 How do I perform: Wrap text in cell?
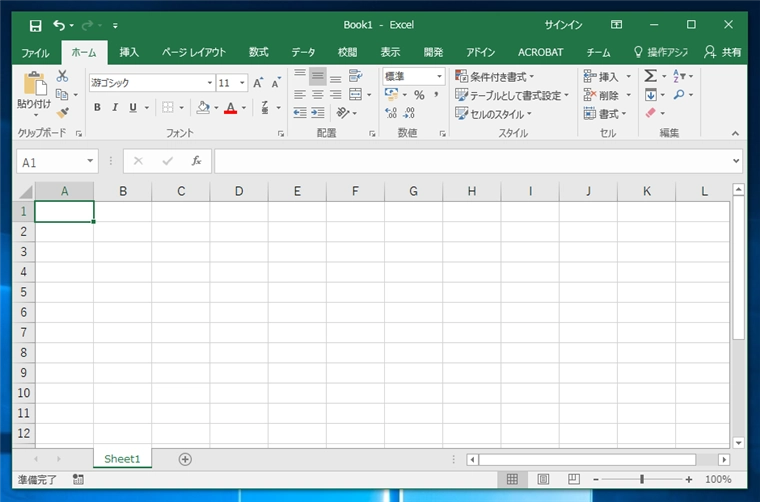355,76
